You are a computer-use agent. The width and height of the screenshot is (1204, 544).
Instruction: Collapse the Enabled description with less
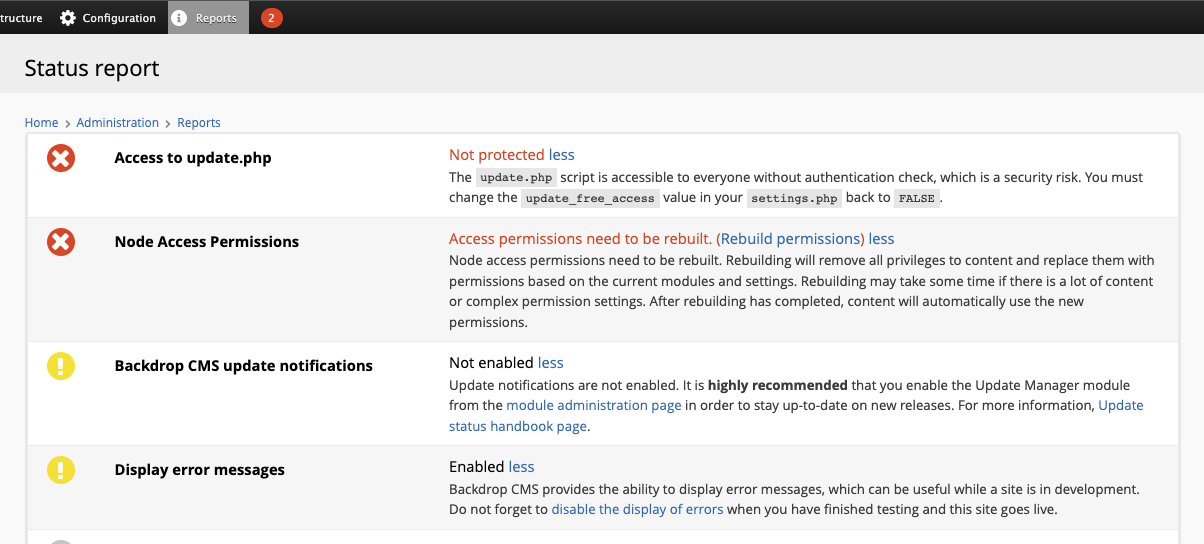[521, 467]
